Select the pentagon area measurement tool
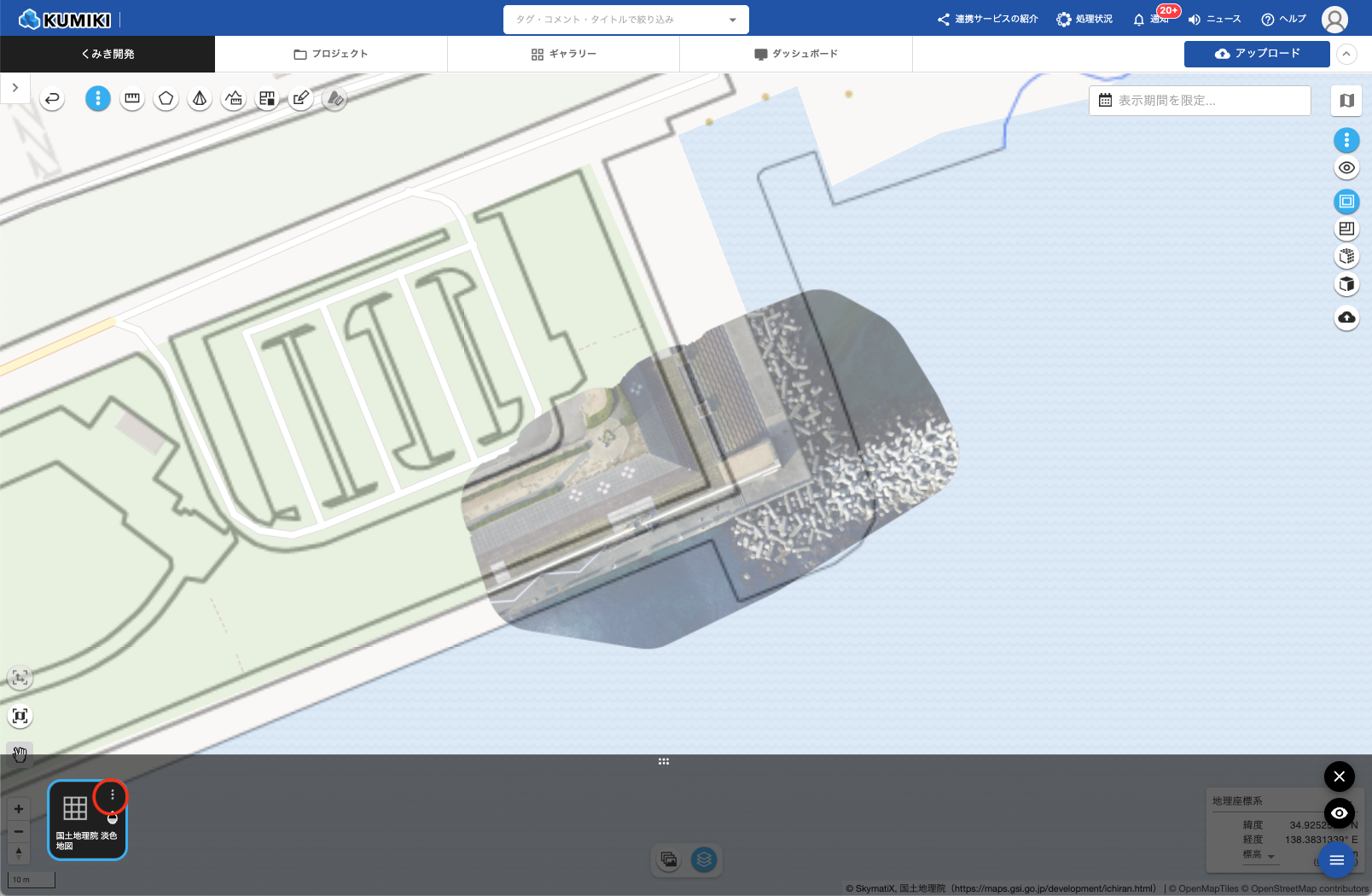 (x=166, y=99)
